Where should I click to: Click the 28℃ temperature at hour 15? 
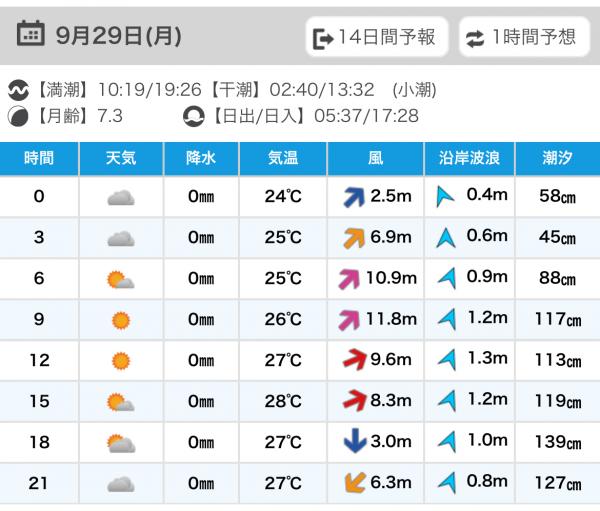click(x=283, y=402)
